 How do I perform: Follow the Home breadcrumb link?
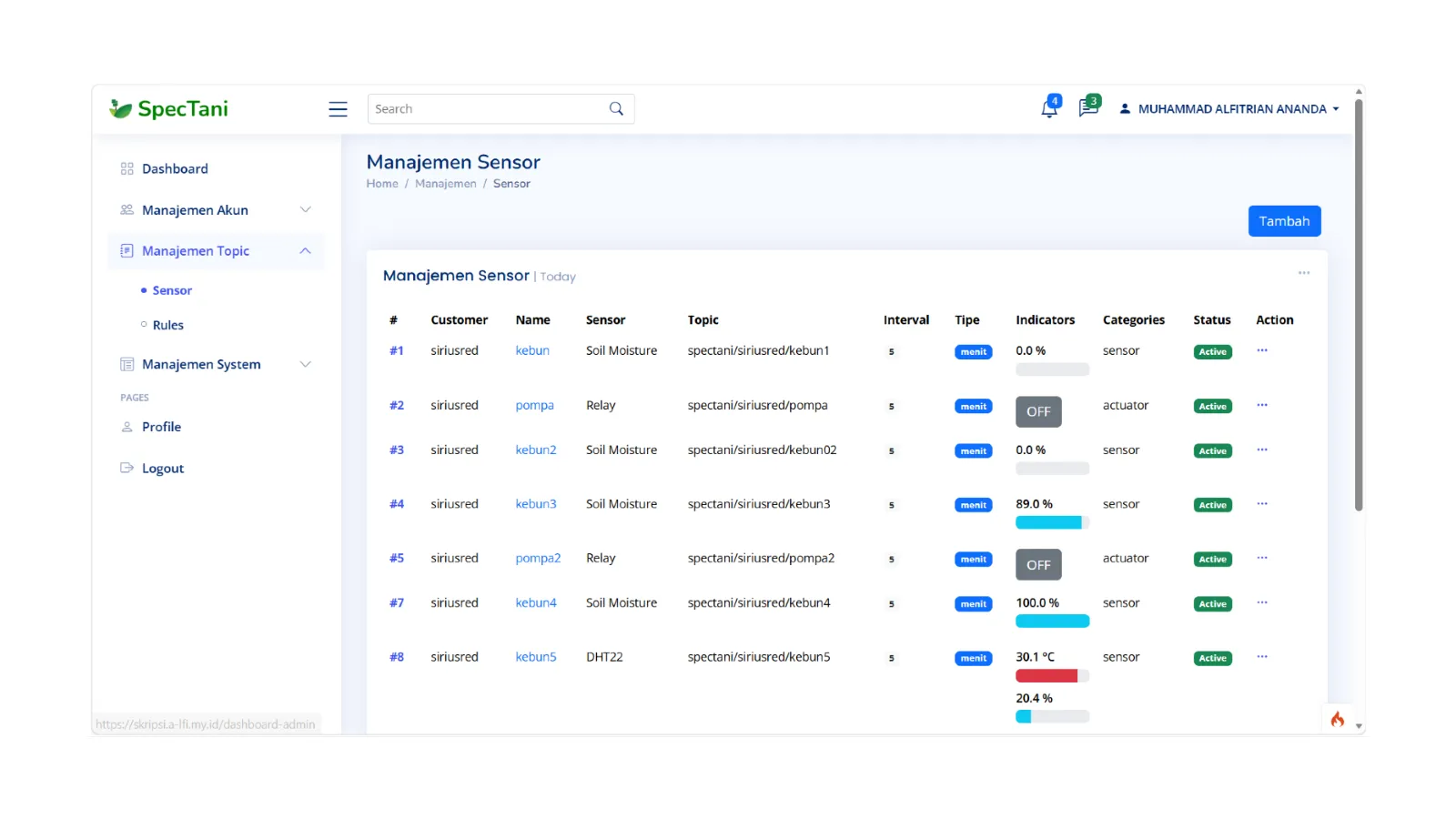[382, 184]
